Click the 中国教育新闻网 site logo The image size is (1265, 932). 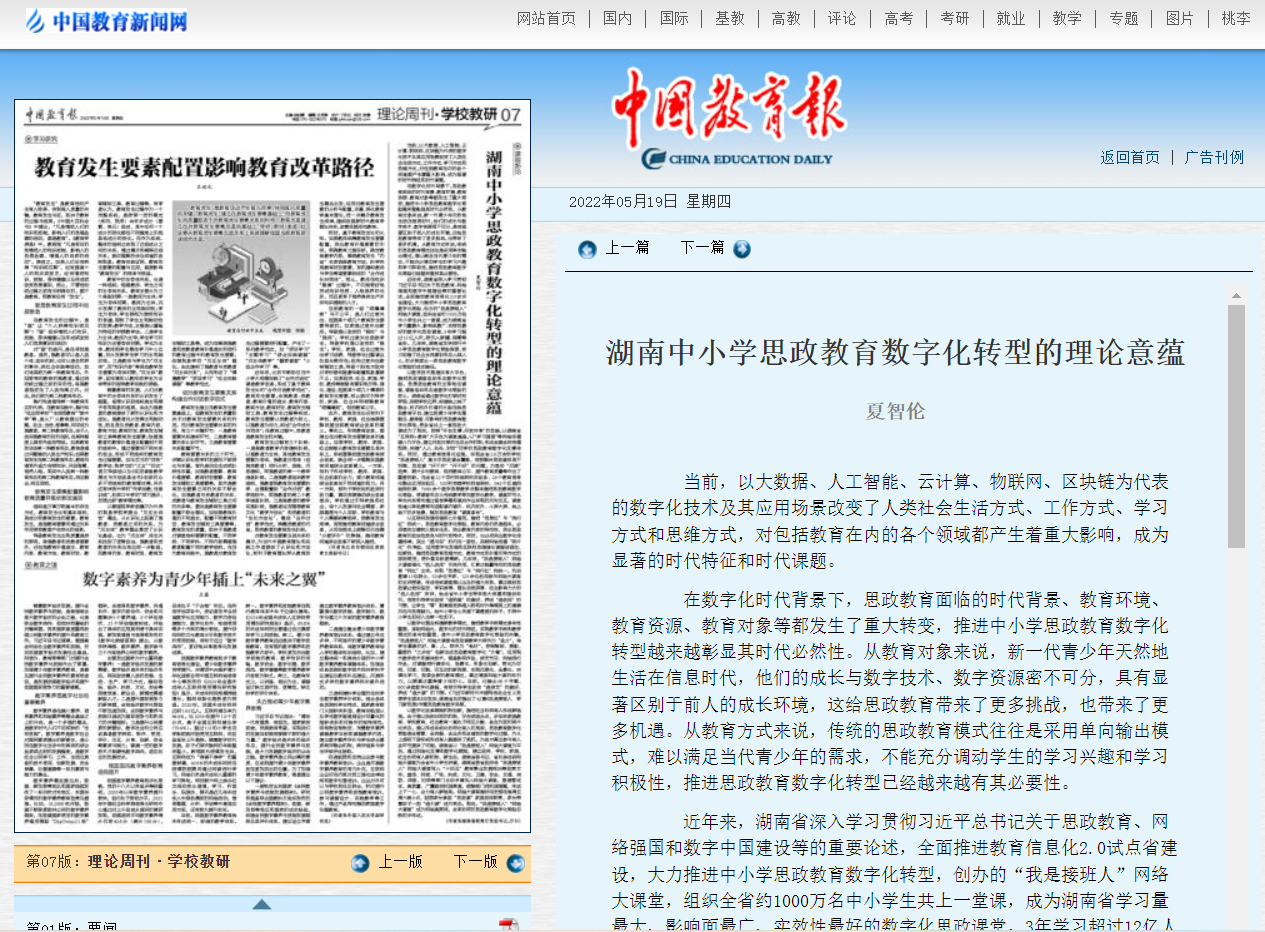coord(106,20)
